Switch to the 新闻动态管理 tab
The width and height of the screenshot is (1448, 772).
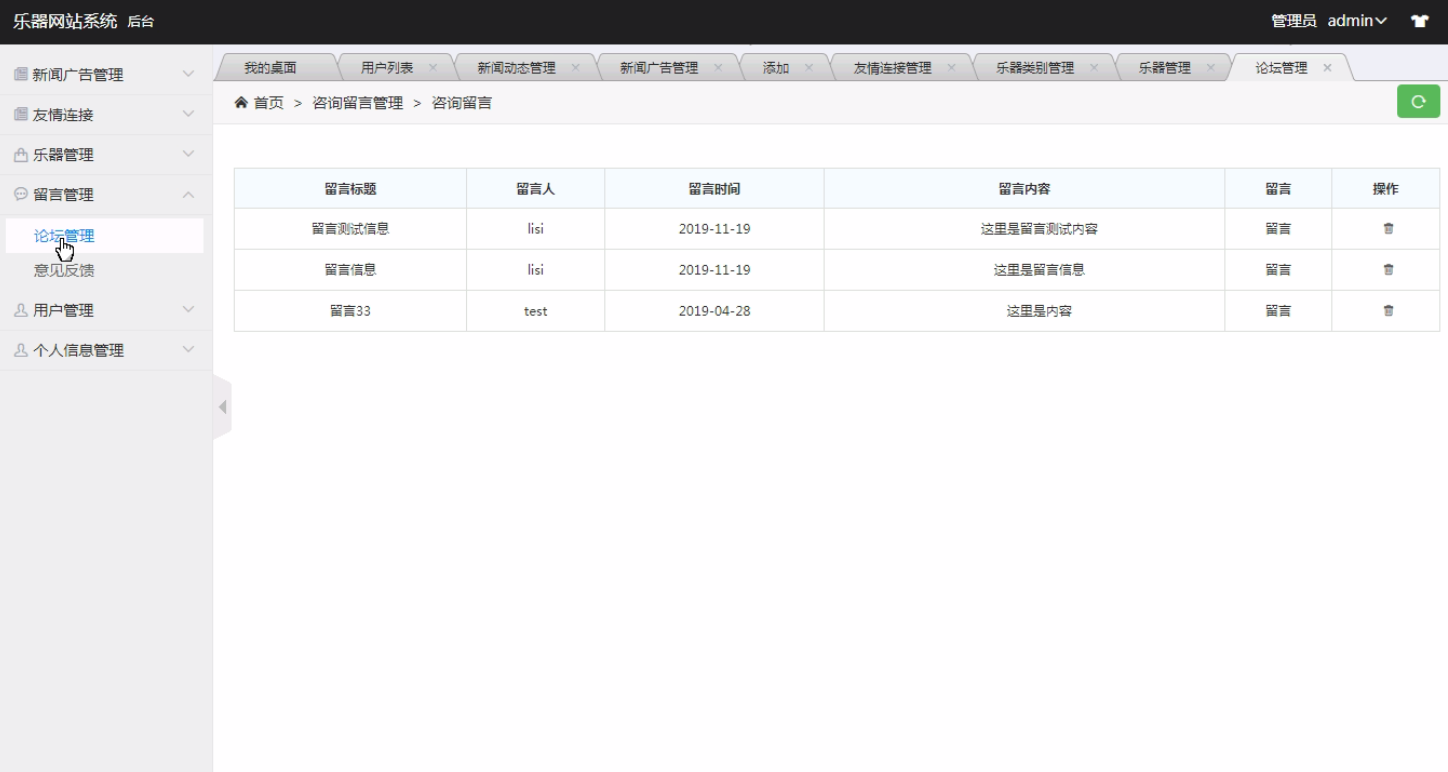coord(516,68)
